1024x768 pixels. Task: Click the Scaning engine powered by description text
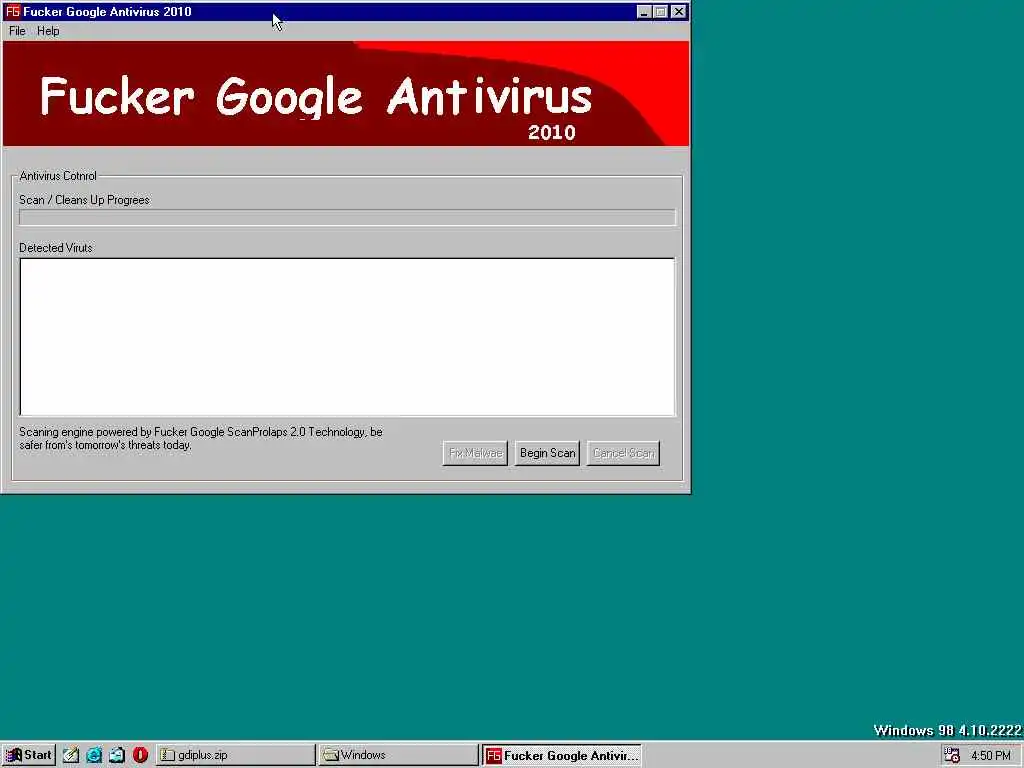pos(201,438)
